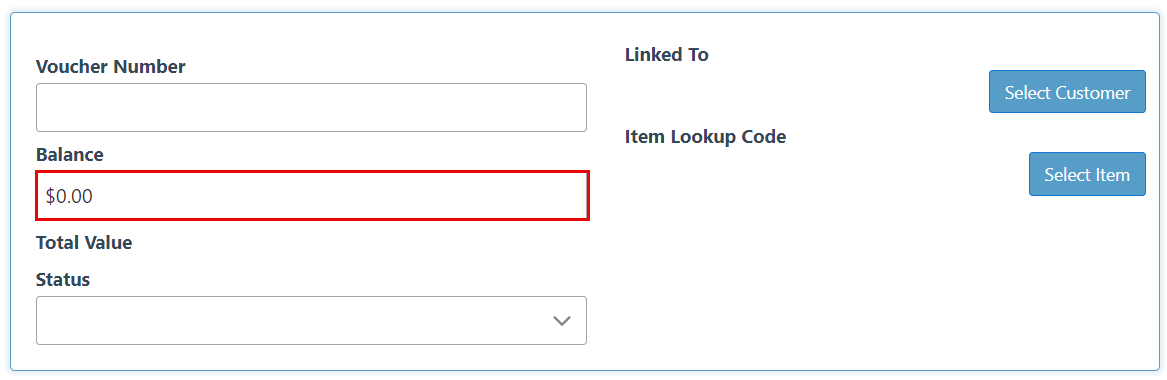Image resolution: width=1167 pixels, height=380 pixels.
Task: Click blank area beside Total Value label
Action: pos(357,242)
